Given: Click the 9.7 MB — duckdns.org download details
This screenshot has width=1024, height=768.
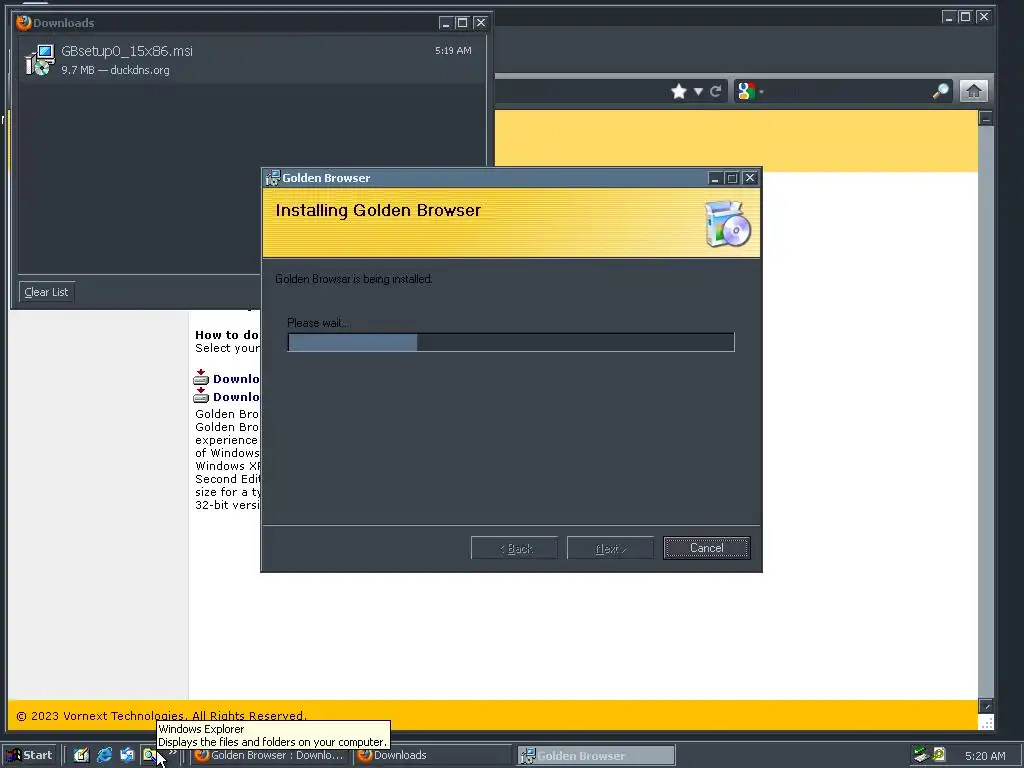Looking at the screenshot, I should tap(115, 70).
